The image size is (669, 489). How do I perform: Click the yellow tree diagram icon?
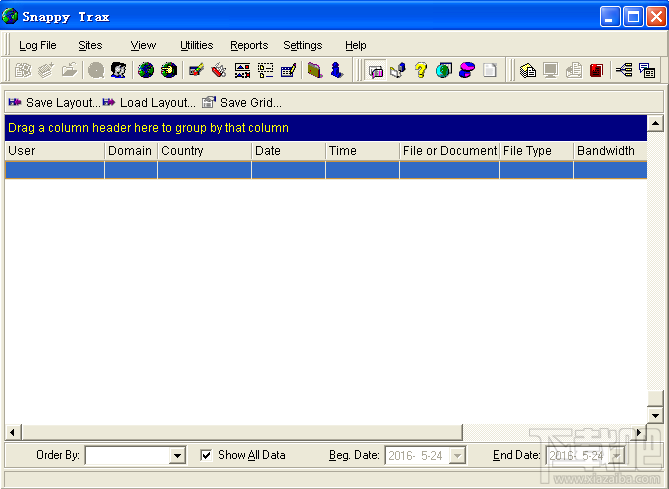point(624,70)
